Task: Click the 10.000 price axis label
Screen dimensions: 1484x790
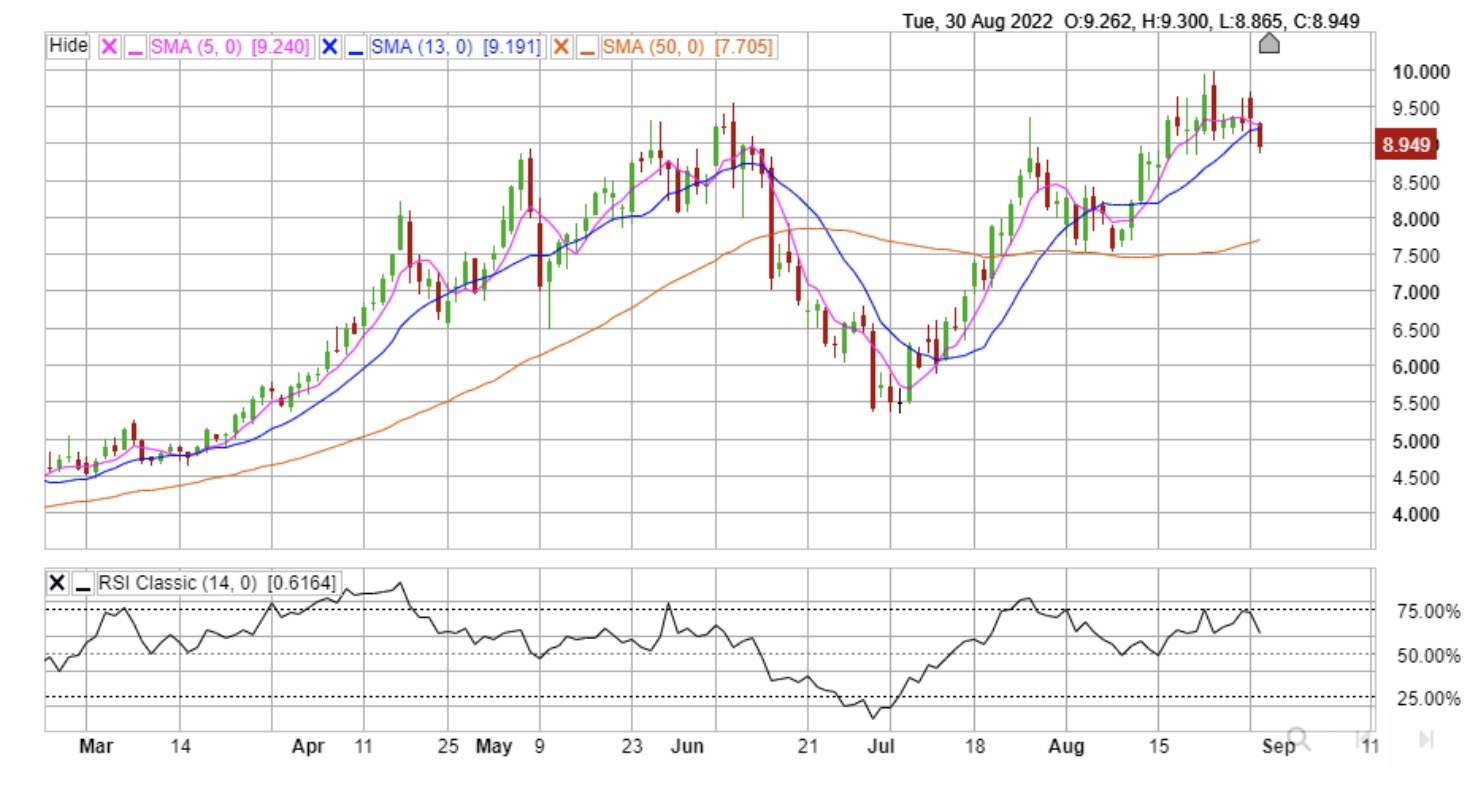Action: click(1420, 72)
